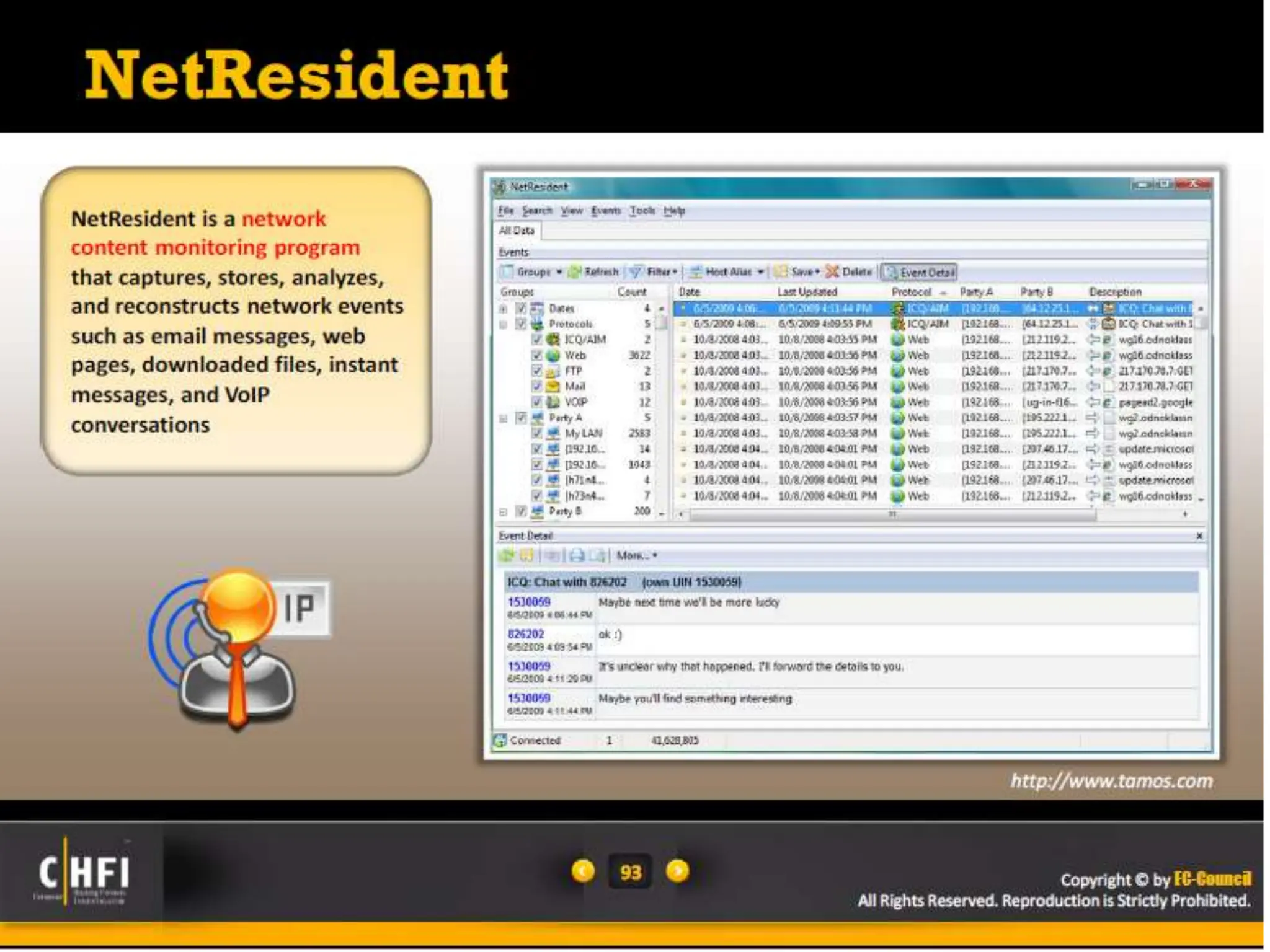
Task: Click the next slide yellow arrow
Action: (677, 871)
